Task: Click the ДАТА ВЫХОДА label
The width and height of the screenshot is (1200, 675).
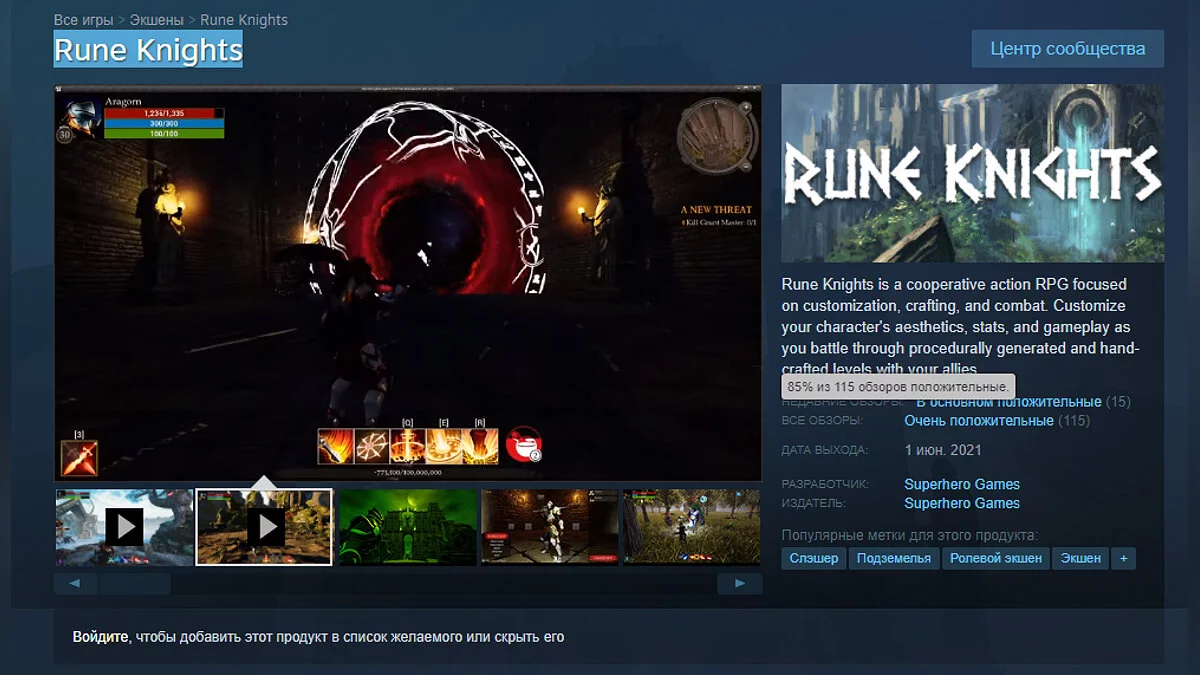Action: (825, 450)
